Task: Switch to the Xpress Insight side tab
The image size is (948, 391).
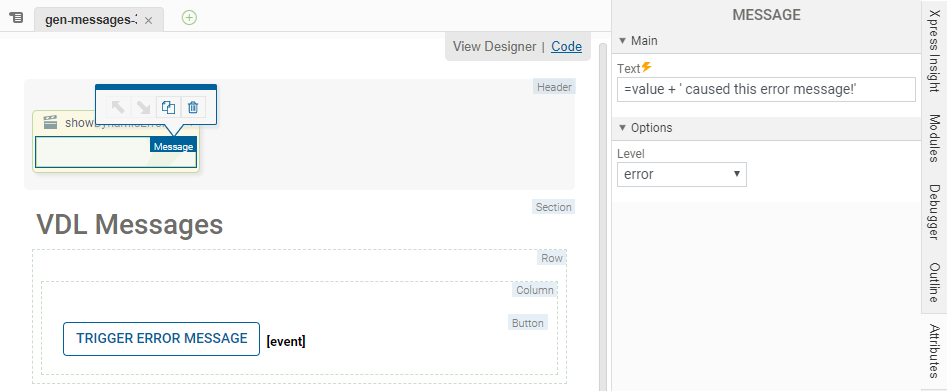Action: (935, 55)
